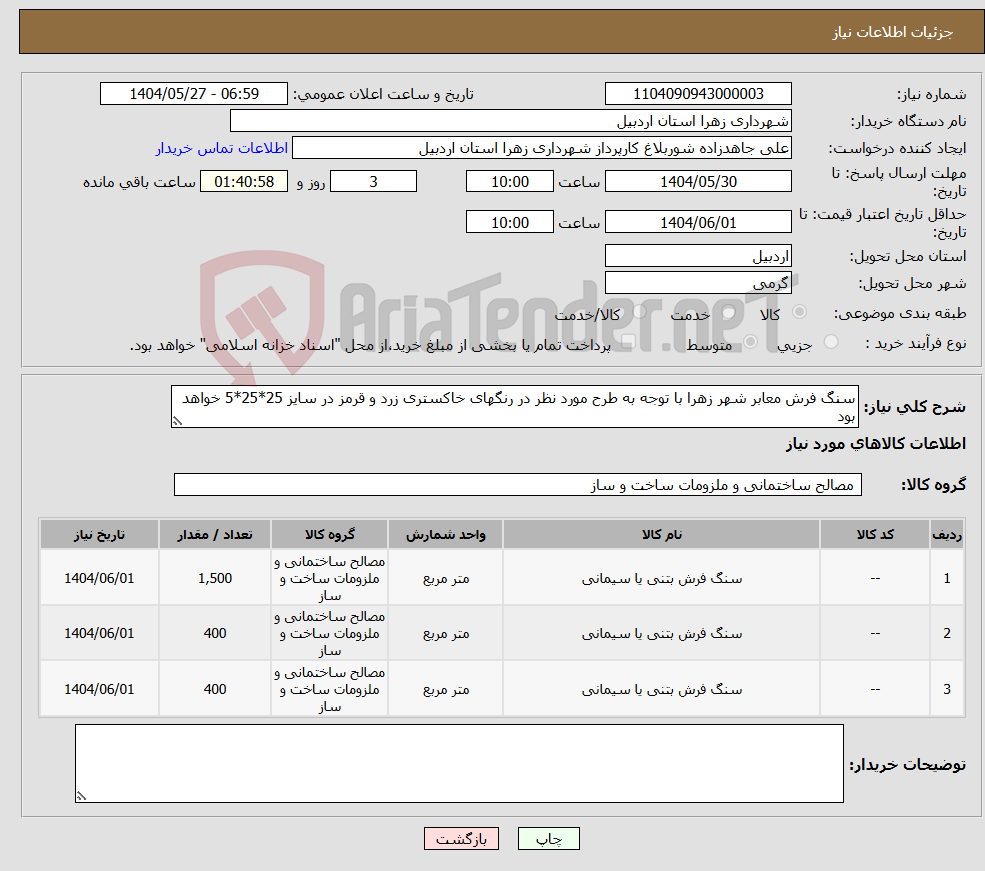
Task: Select the خدمت subject classification radio button
Action: tap(727, 312)
